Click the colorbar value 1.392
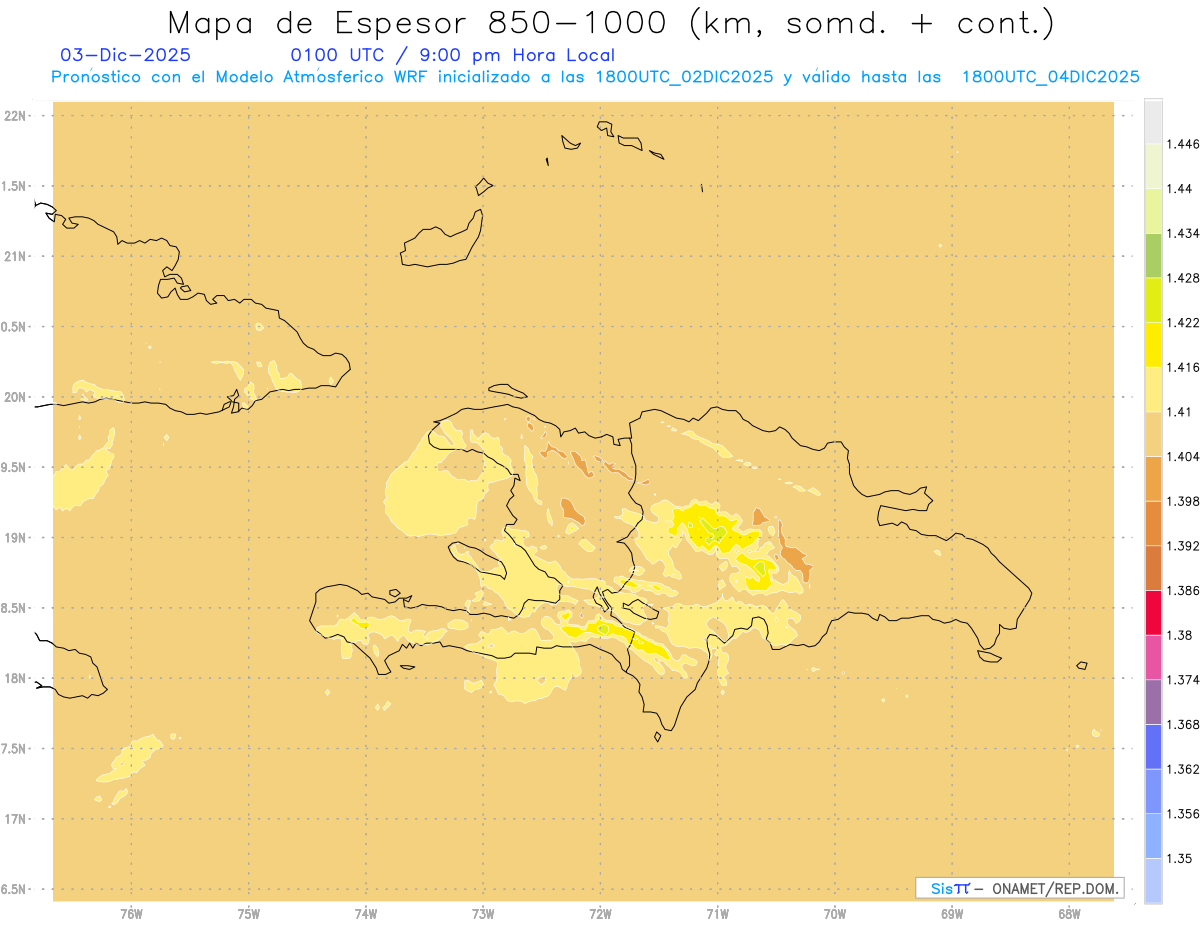The width and height of the screenshot is (1200, 927). (x=1183, y=546)
